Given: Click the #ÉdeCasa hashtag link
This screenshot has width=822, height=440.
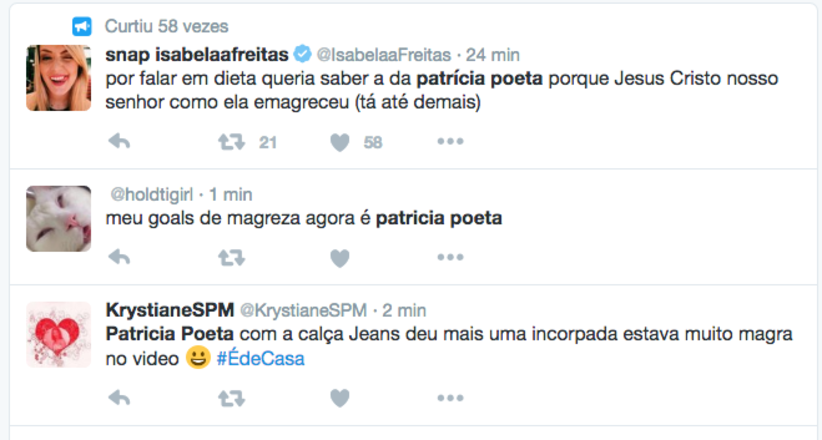Looking at the screenshot, I should pos(260,359).
